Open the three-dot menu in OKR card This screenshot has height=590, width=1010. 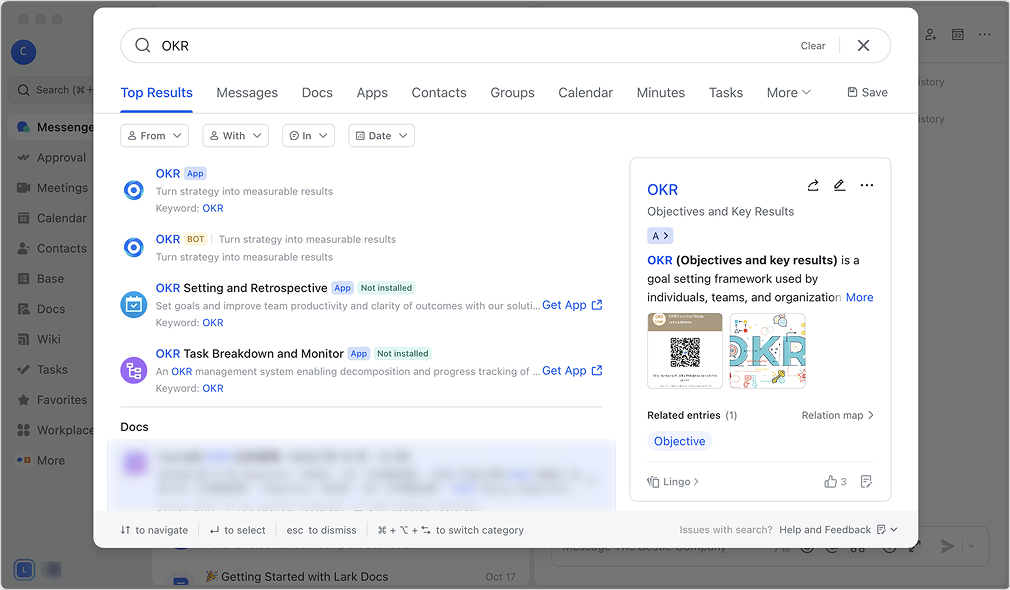[x=867, y=186]
